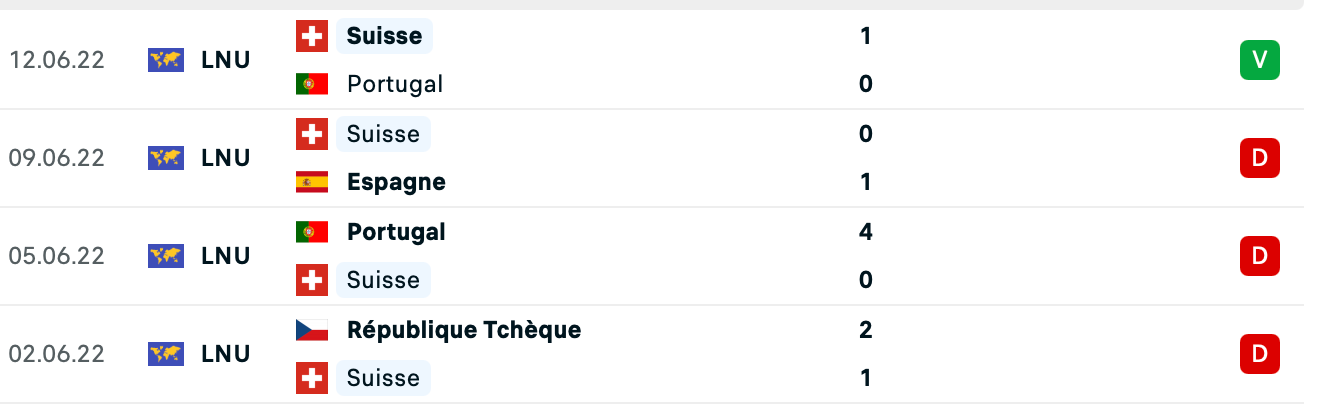Click the Spain flag next to Espagne
This screenshot has height=404, width=1324.
coord(312,182)
